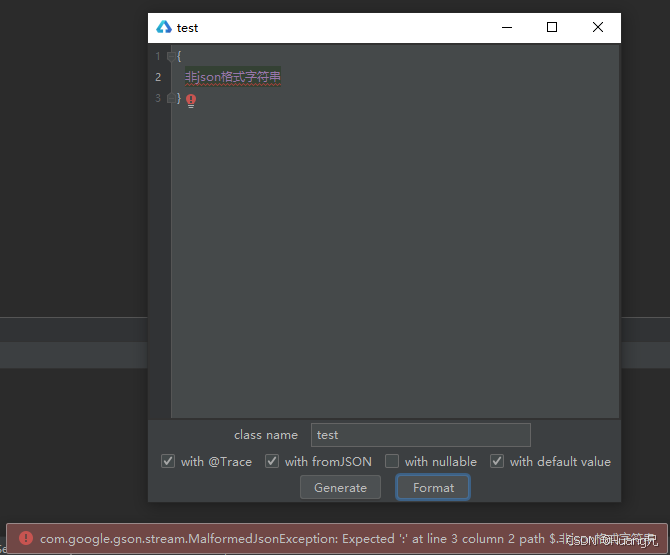Toggle the with @Trace checkbox
Image resolution: width=670 pixels, height=555 pixels.
pyautogui.click(x=168, y=461)
